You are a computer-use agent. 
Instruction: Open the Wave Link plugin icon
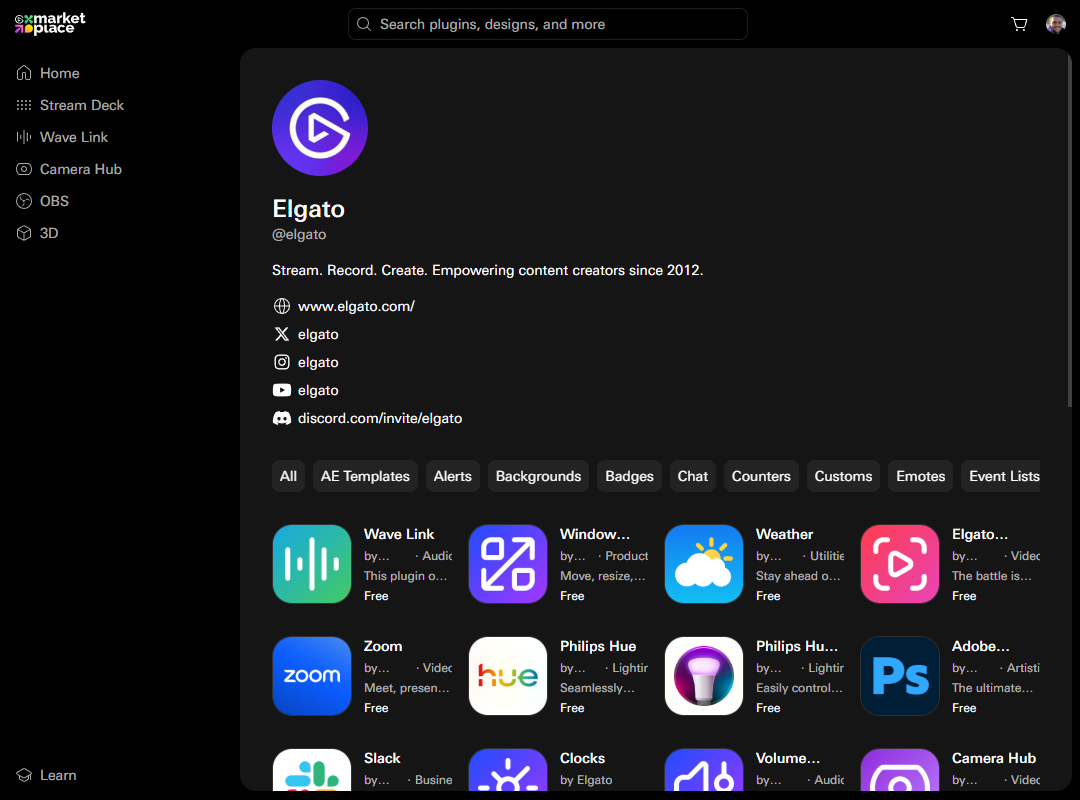point(312,564)
